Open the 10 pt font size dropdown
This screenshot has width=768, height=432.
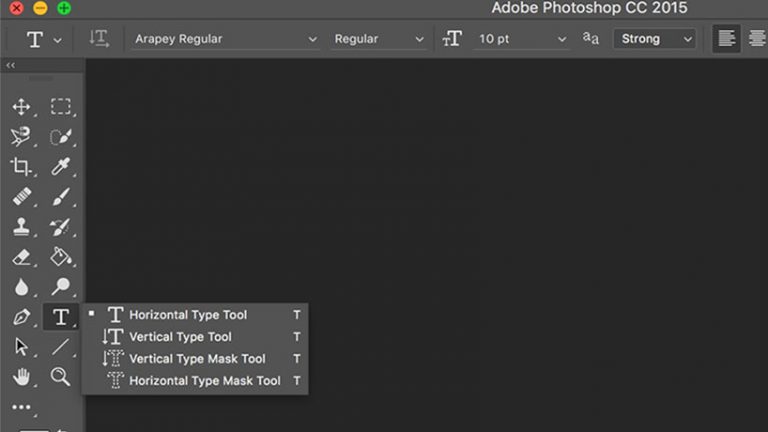521,39
